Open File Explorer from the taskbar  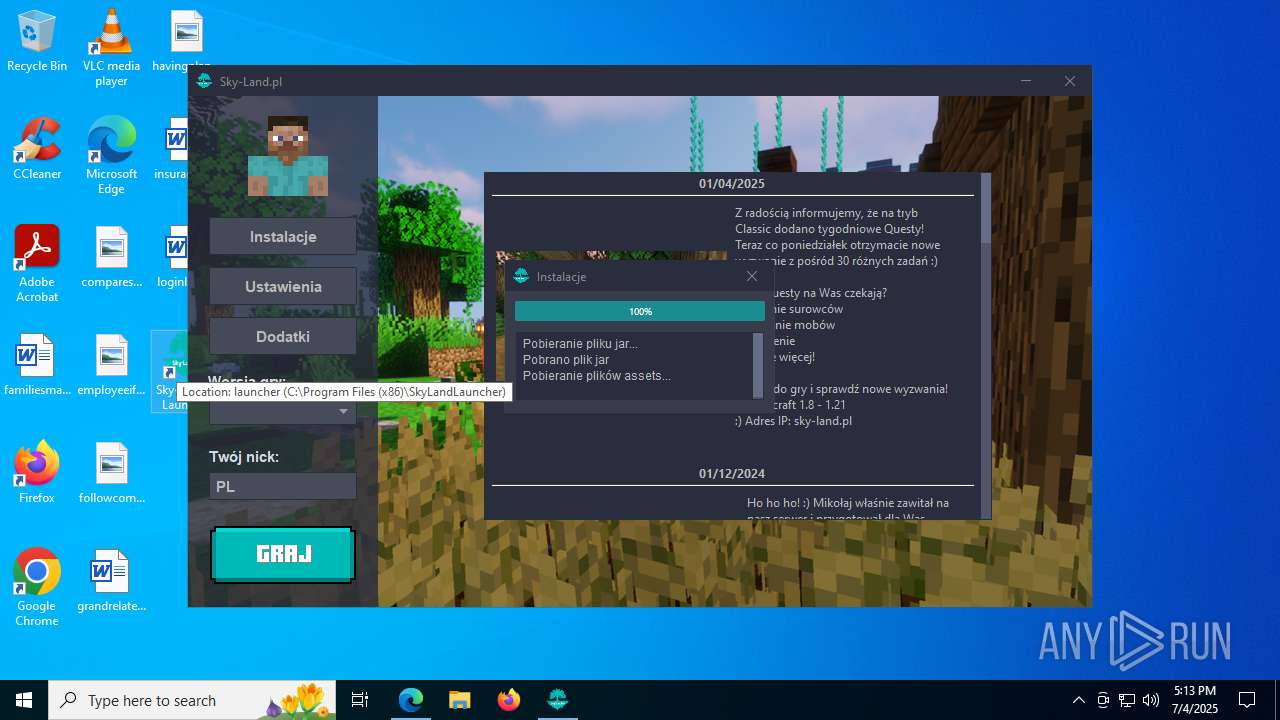coord(460,700)
